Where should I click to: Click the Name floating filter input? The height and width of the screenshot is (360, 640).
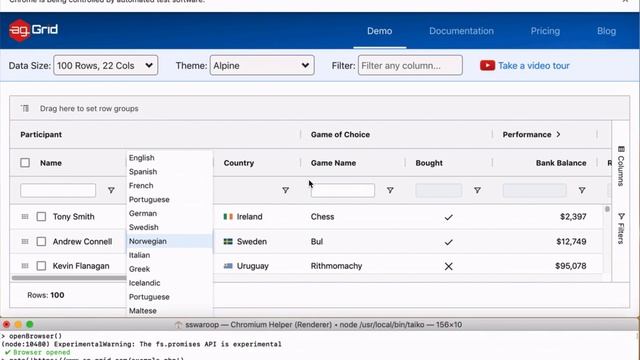point(58,191)
